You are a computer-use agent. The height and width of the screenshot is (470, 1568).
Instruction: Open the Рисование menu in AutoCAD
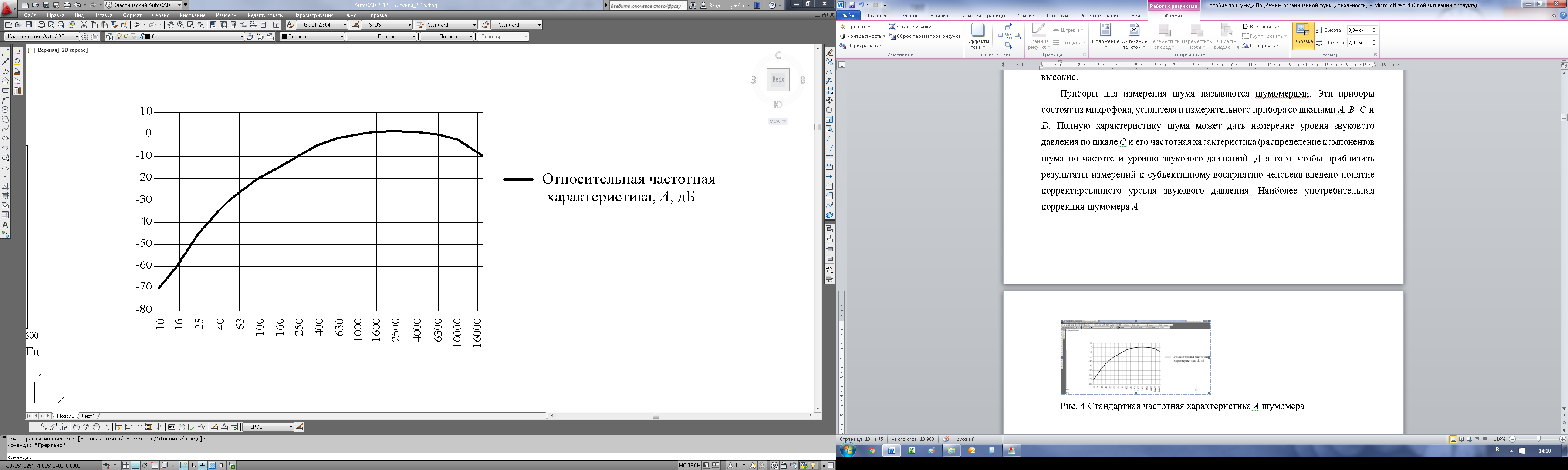pyautogui.click(x=193, y=15)
